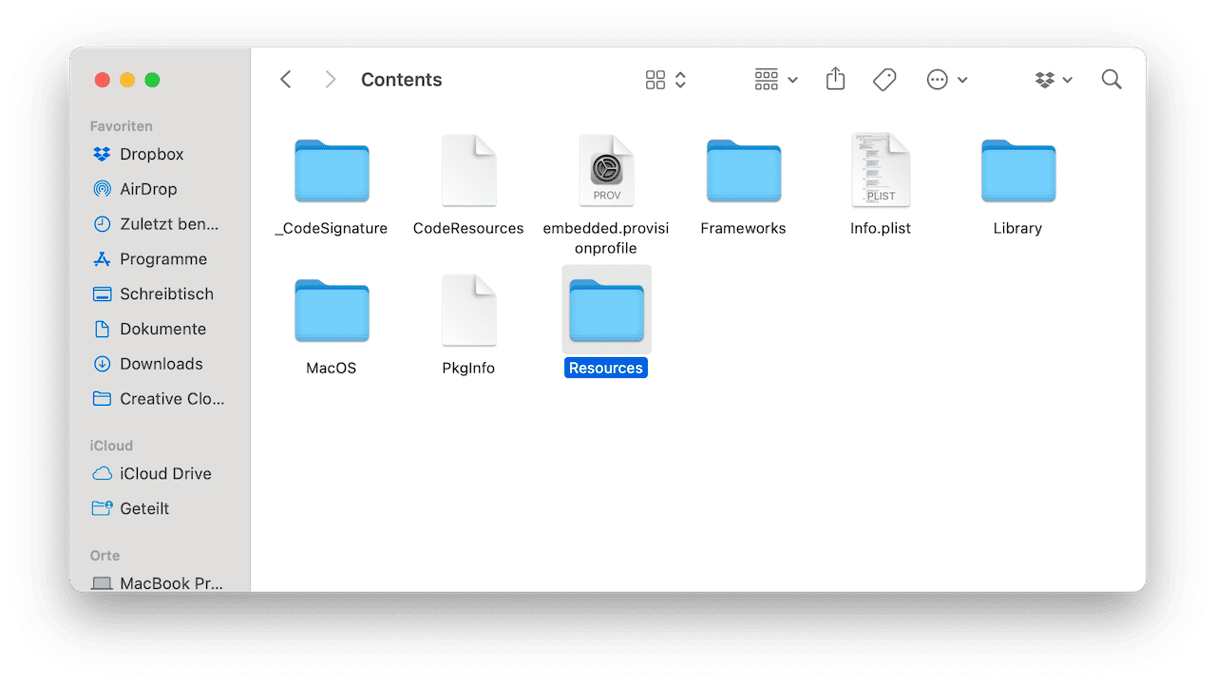Open the more actions ellipsis menu

point(947,80)
